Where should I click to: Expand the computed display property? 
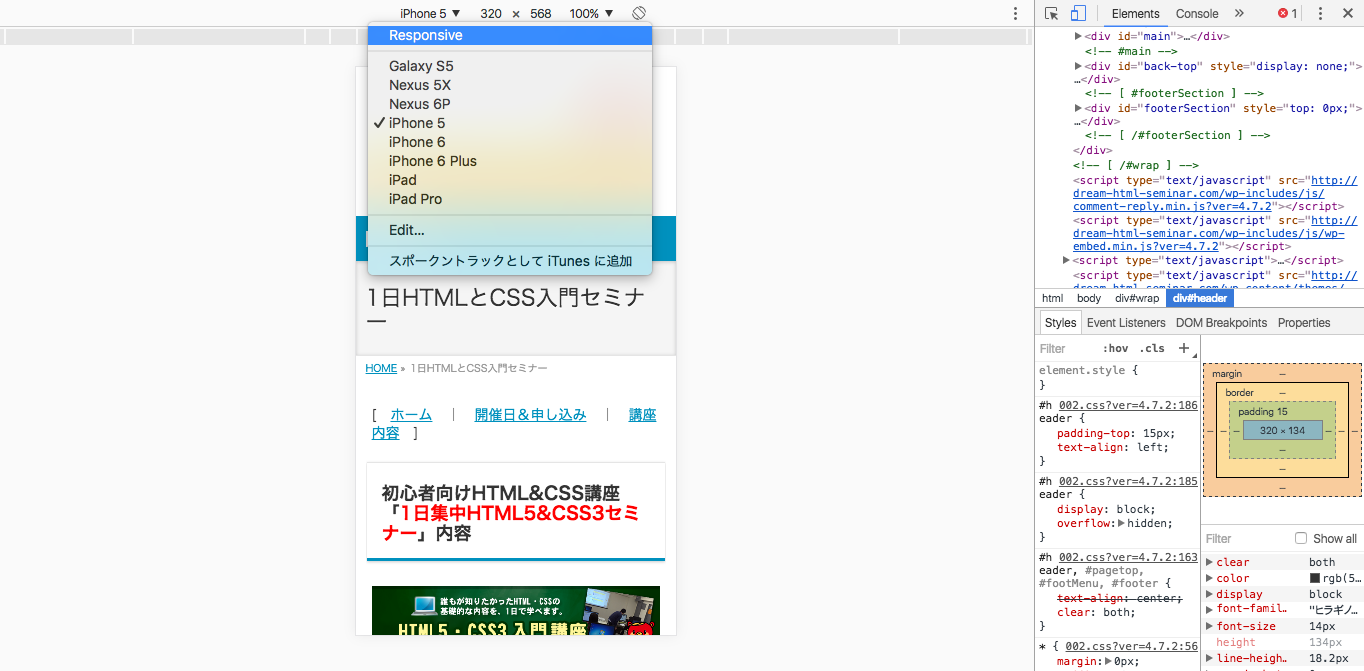click(1209, 594)
